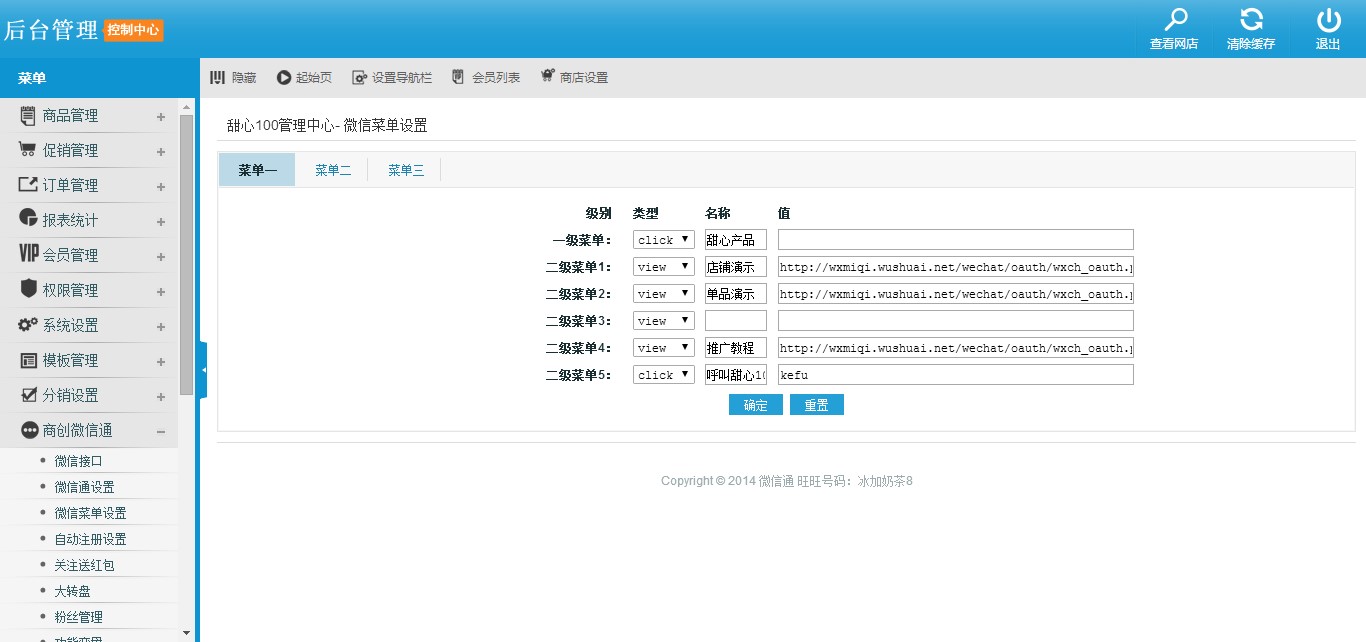Click the 商店设置 cart icon
Screen dimensions: 1366x642
(x=547, y=76)
